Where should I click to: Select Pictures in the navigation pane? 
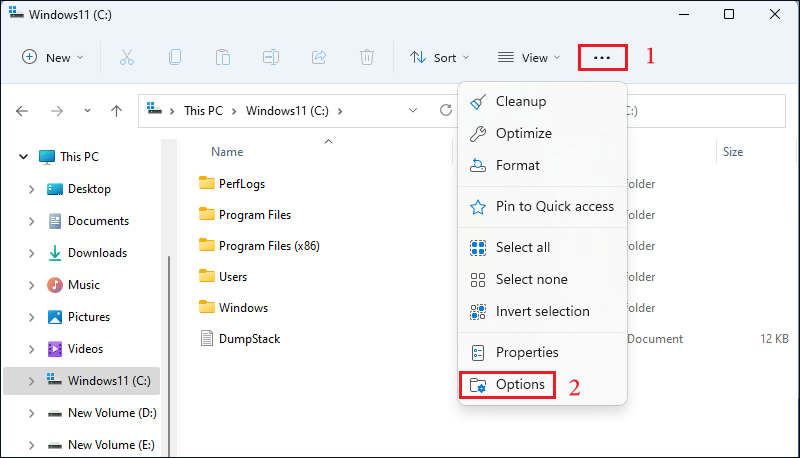tap(89, 317)
